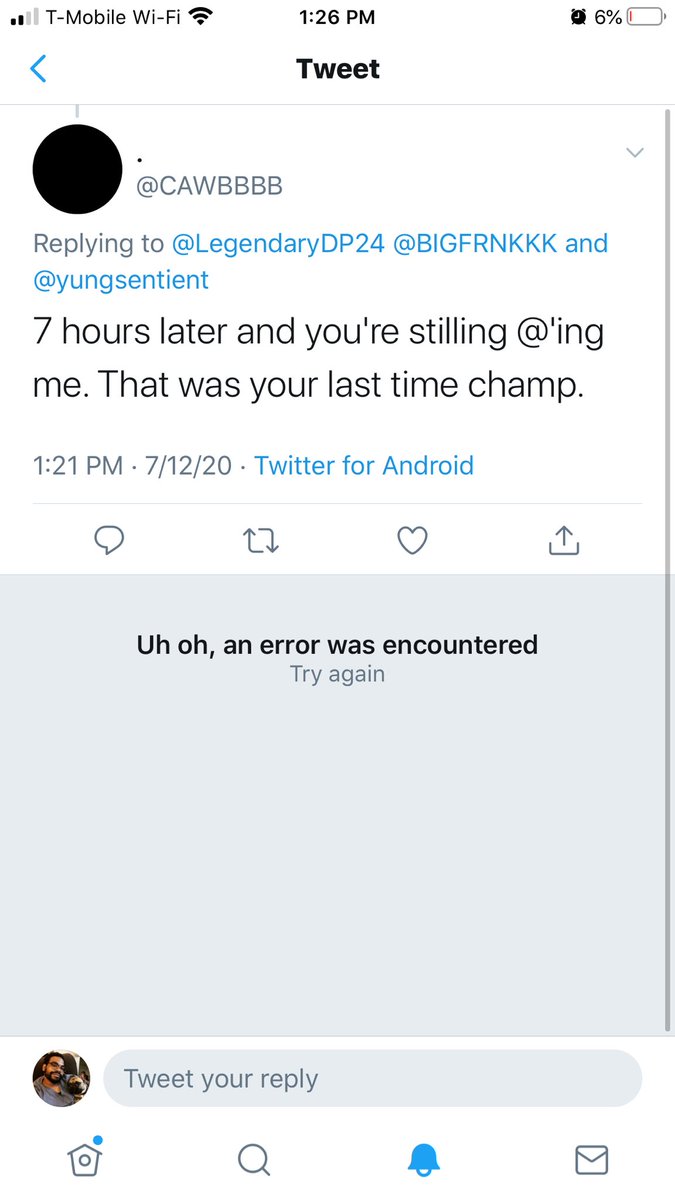Tap the Tweet your reply field

[372, 1078]
